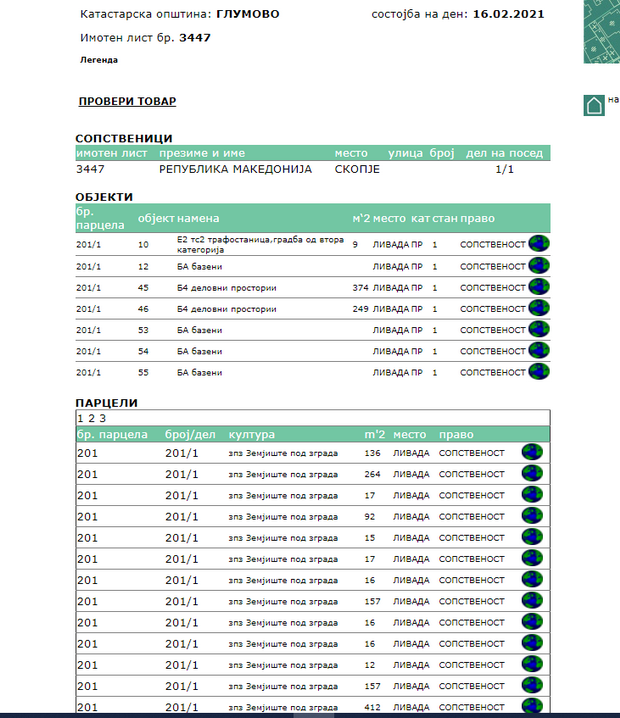Open globe icon for 412 m² parcel
The height and width of the screenshot is (718, 620).
pos(532,705)
